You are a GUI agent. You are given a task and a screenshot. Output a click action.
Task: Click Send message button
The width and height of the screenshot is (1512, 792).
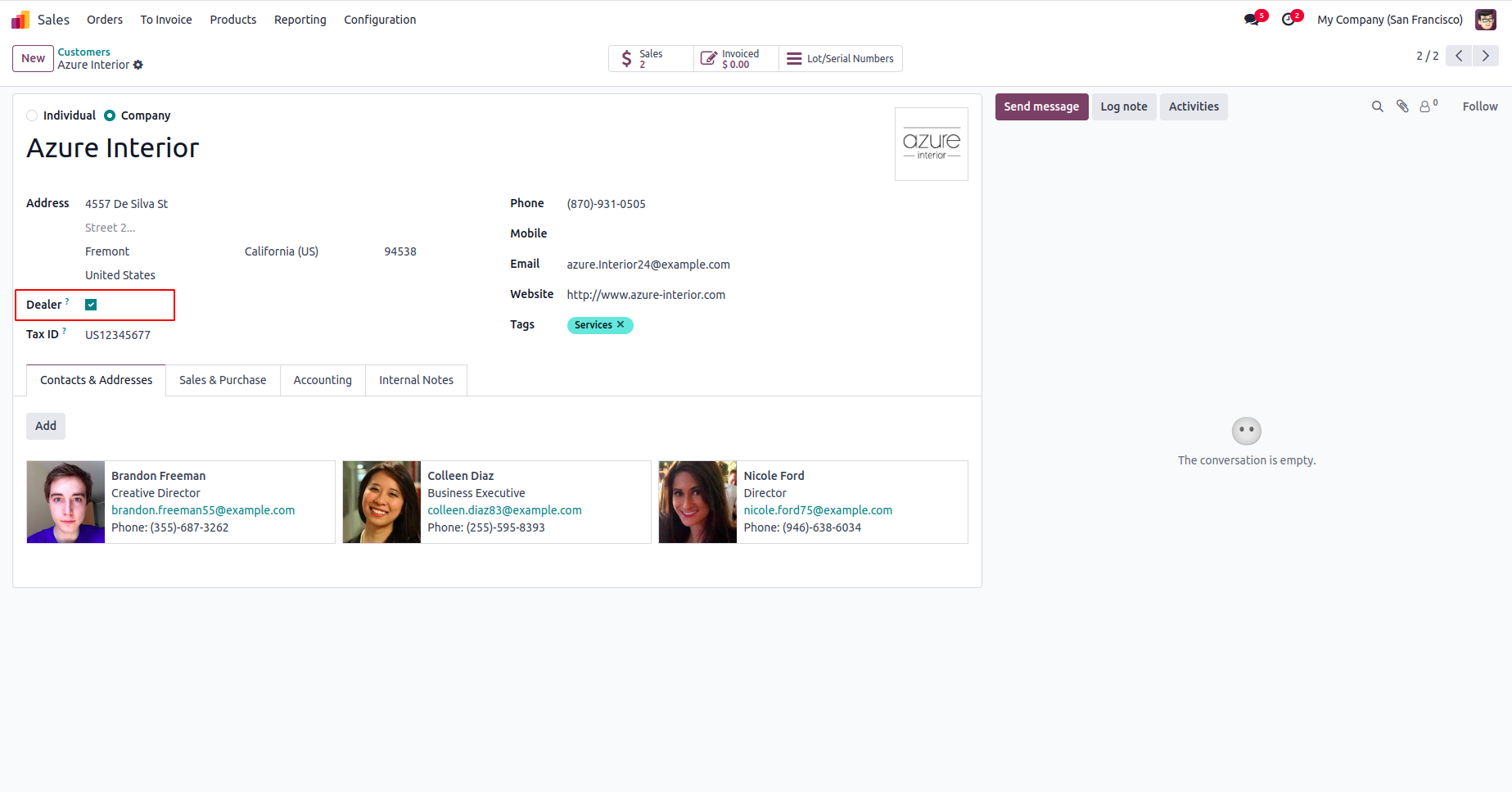click(x=1041, y=106)
